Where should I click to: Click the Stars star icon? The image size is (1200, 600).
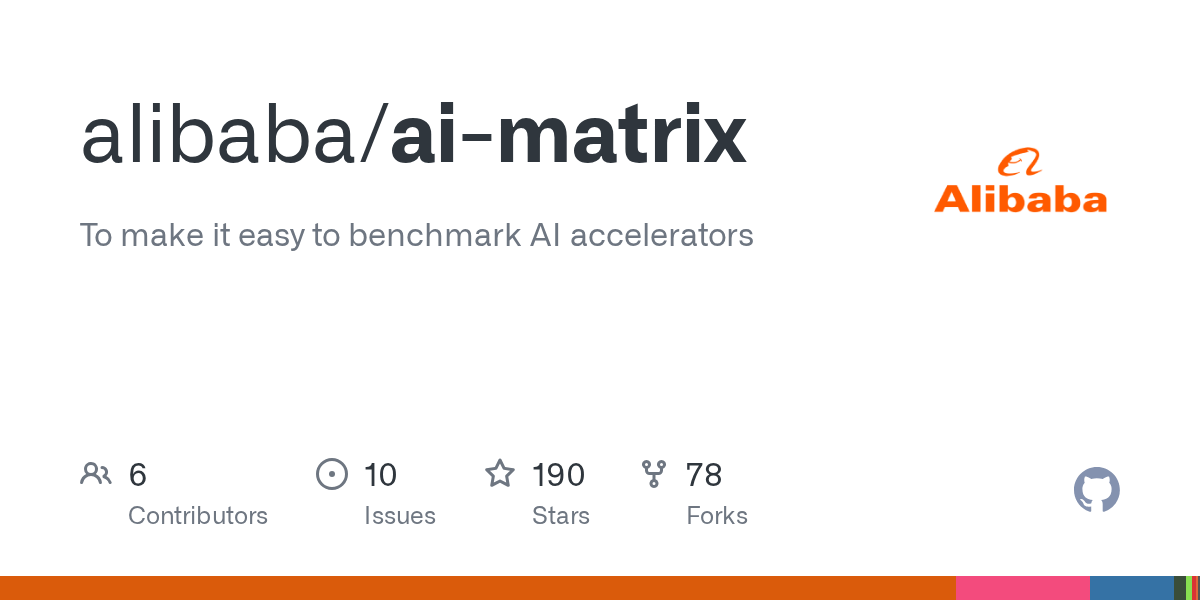coord(499,474)
